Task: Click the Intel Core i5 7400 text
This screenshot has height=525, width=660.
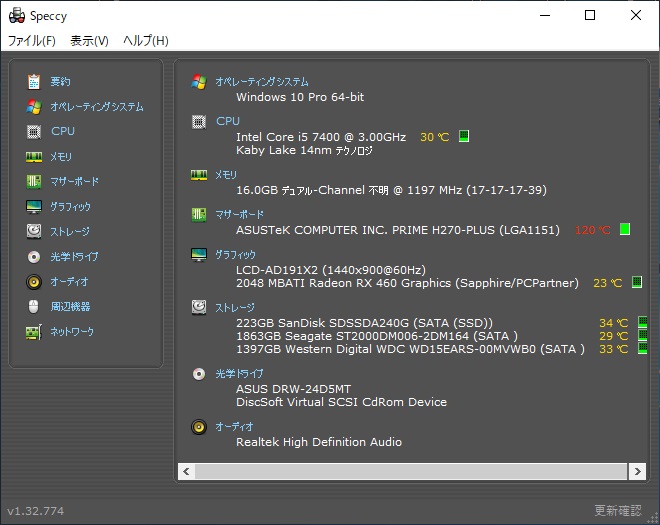Action: pos(321,137)
